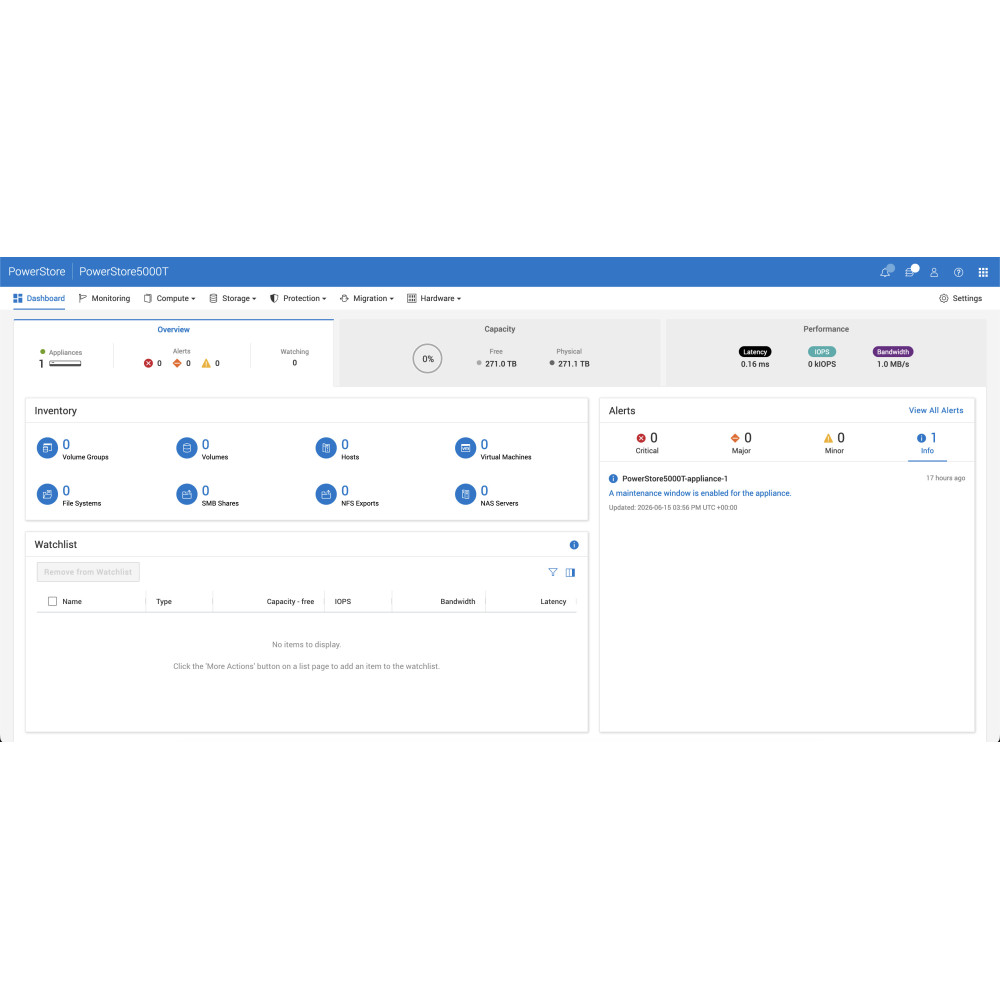Screen dimensions: 1000x1000
Task: Show Critical alerts tab
Action: tap(647, 443)
